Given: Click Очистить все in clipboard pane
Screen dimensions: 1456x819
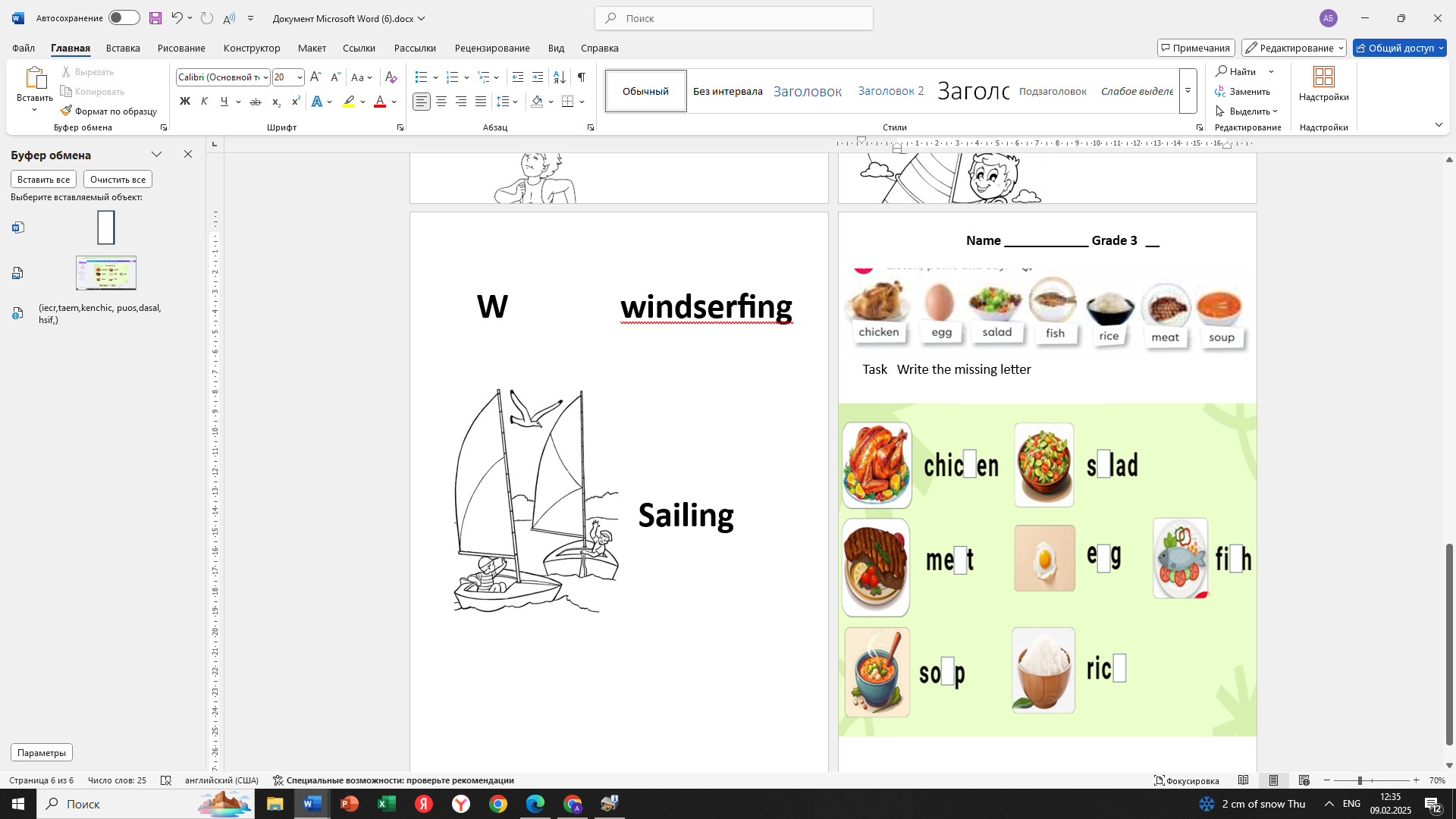Looking at the screenshot, I should click(x=118, y=179).
